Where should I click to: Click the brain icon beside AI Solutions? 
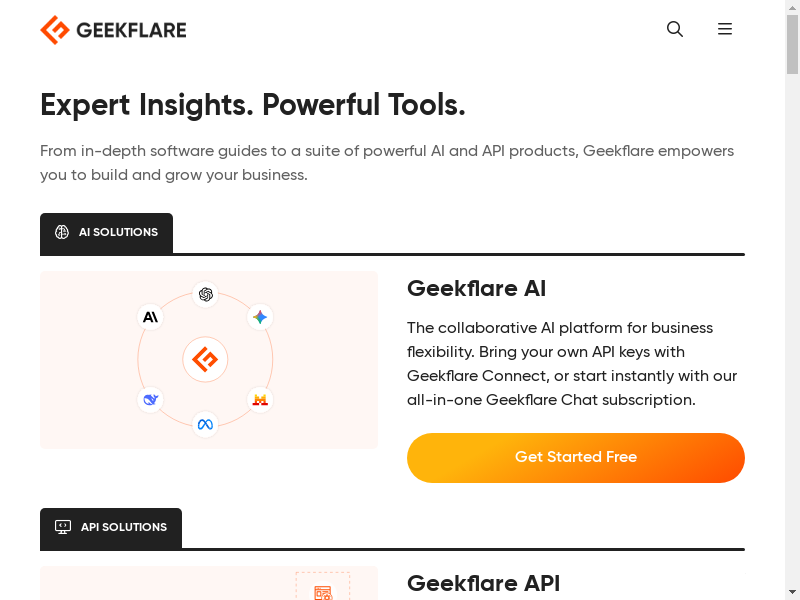pos(62,232)
